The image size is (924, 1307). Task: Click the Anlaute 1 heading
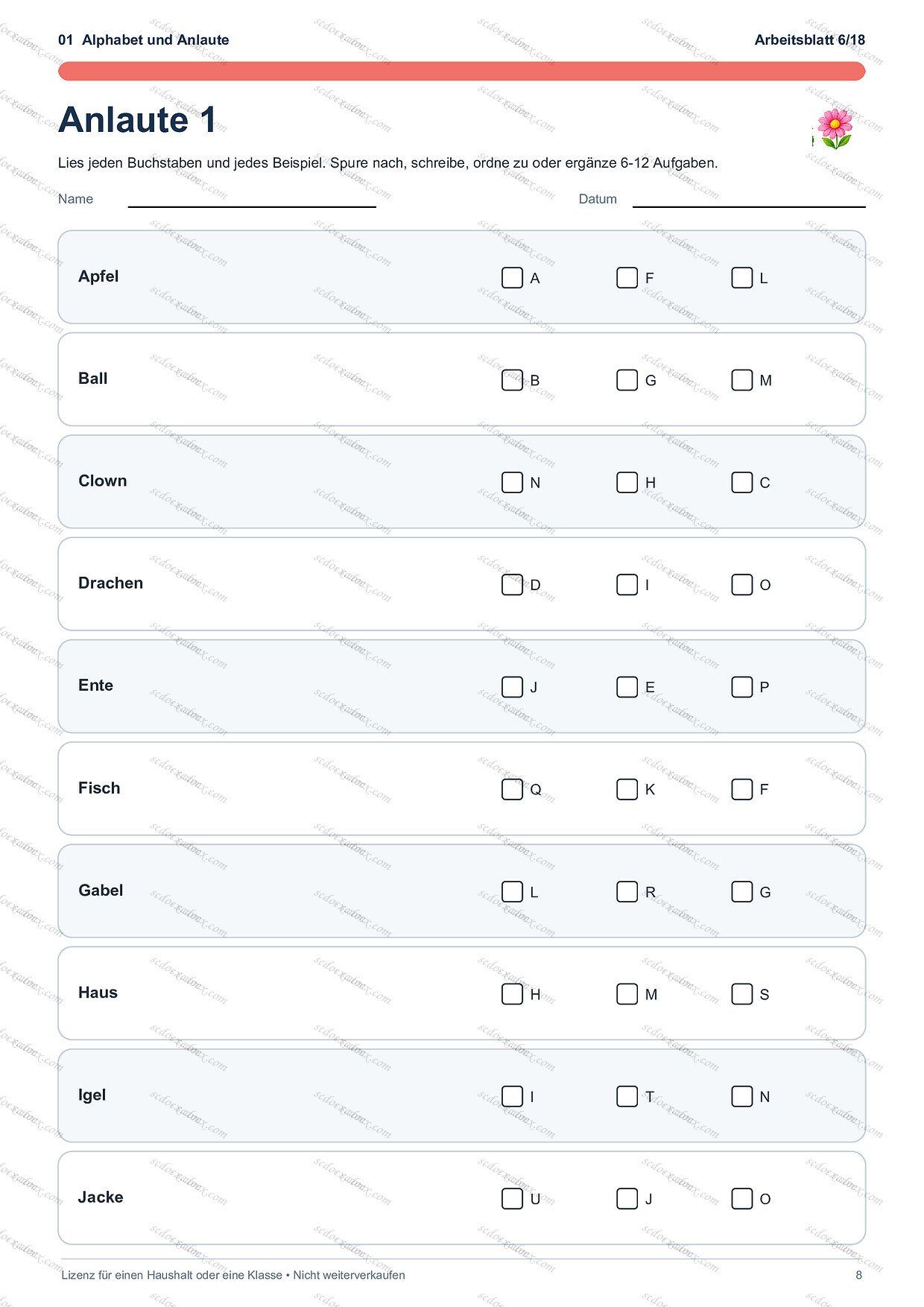tap(137, 120)
